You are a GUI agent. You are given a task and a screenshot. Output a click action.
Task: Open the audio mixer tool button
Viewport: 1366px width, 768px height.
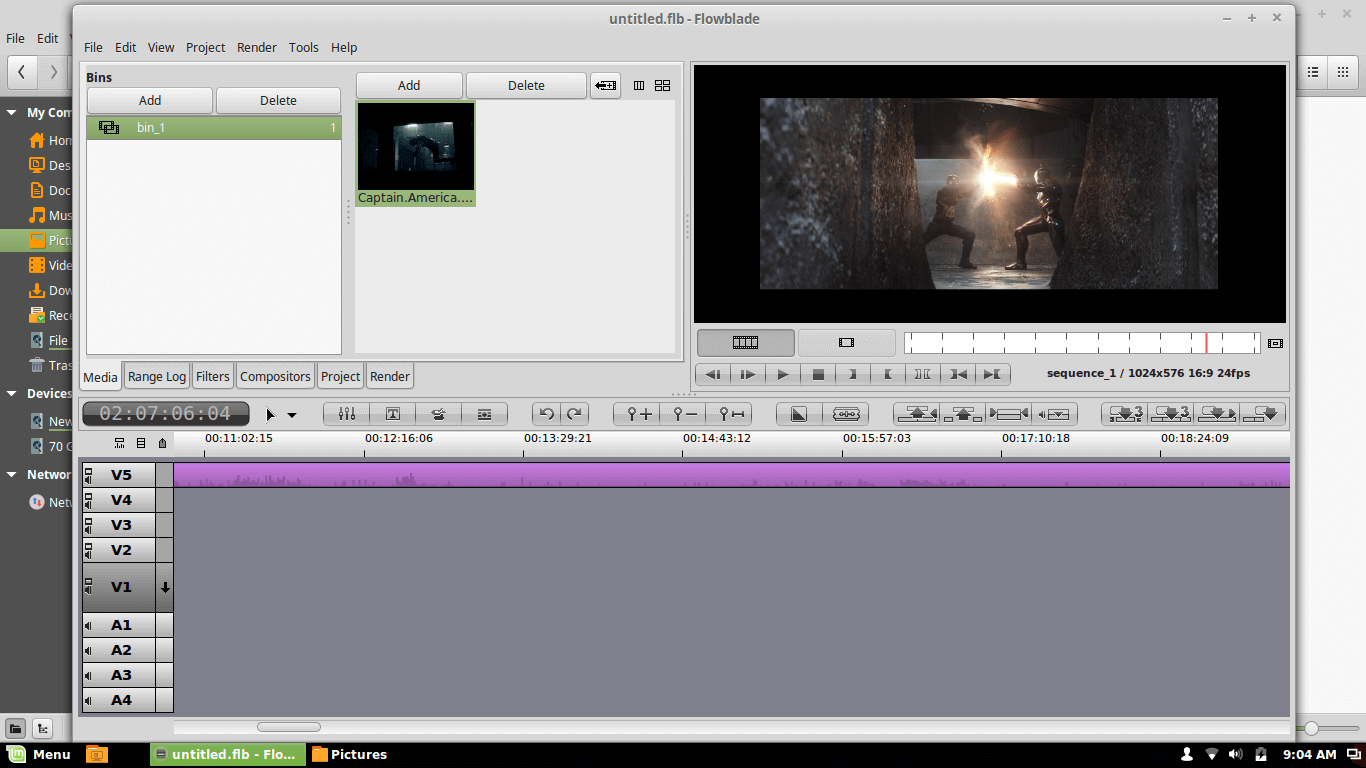click(x=347, y=414)
